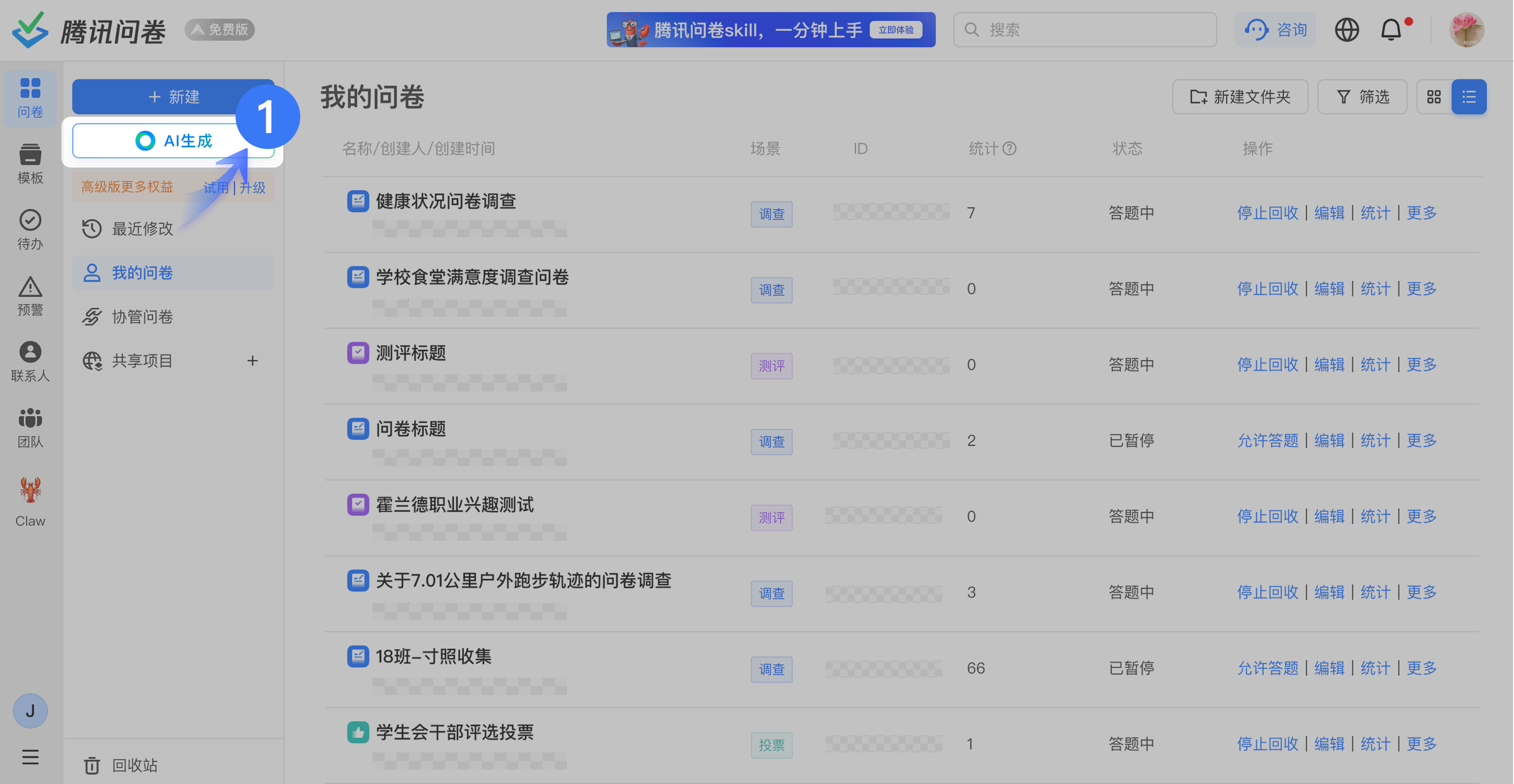Click the 新建文件夹 button

(1240, 97)
